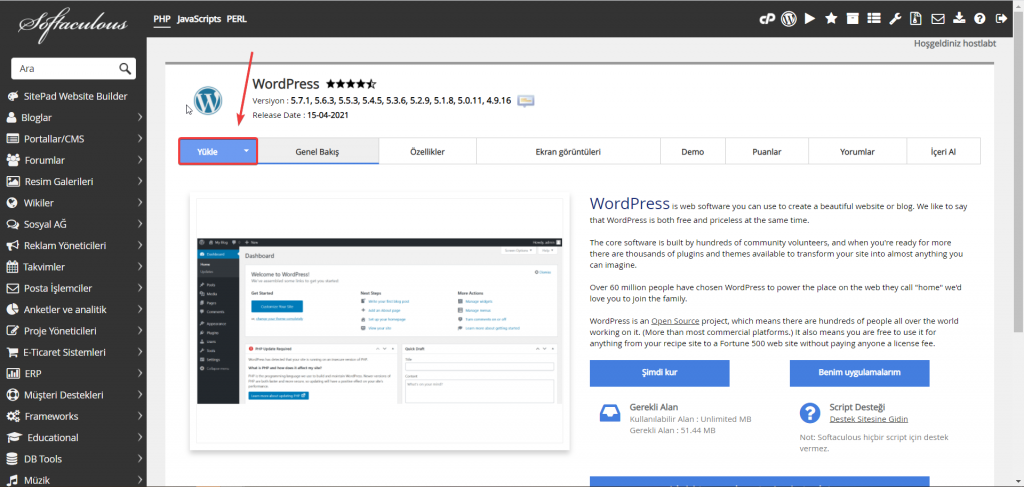Image resolution: width=1024 pixels, height=487 pixels.
Task: Follow the Open Source link
Action: [x=675, y=321]
